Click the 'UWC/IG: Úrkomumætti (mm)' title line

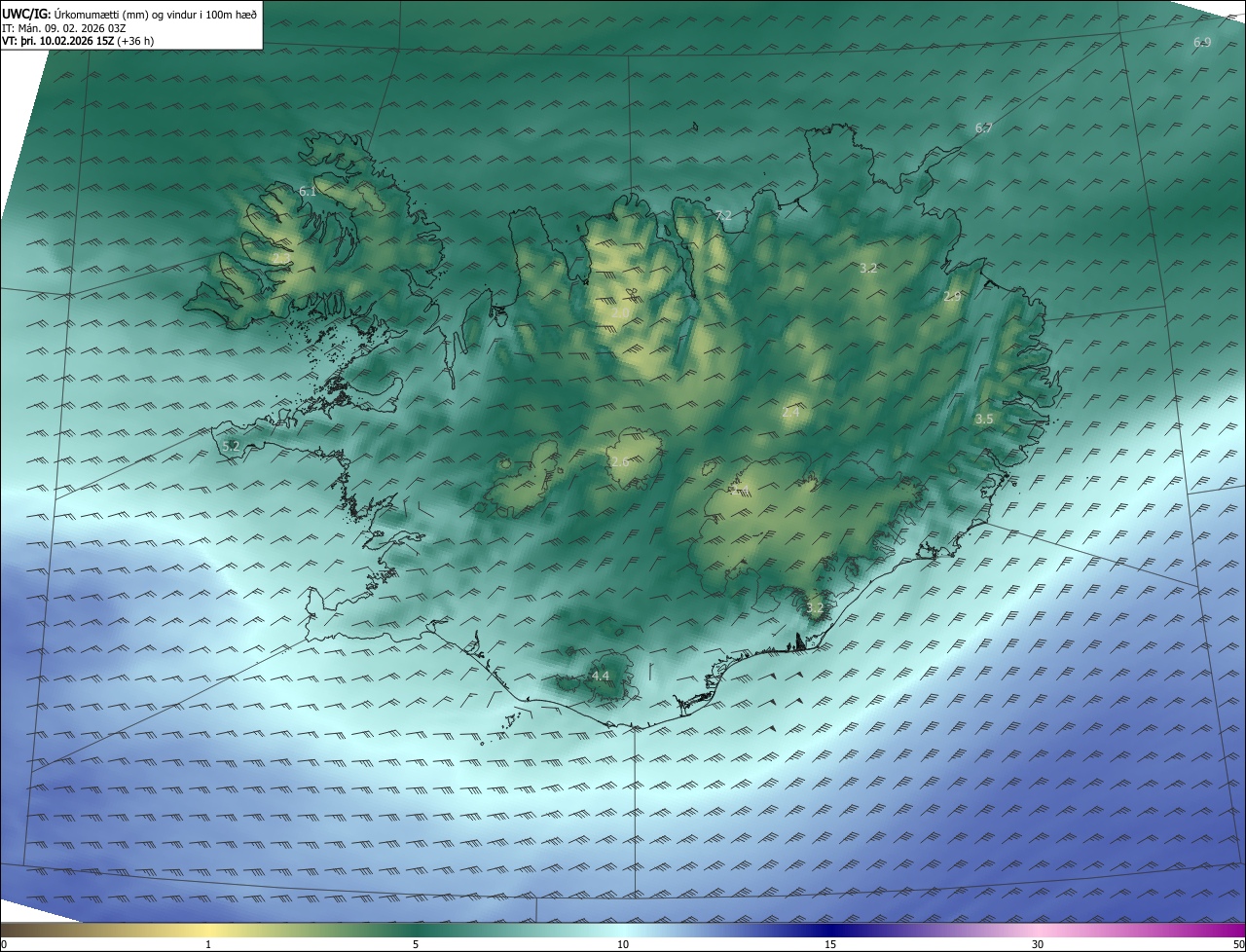pyautogui.click(x=129, y=14)
